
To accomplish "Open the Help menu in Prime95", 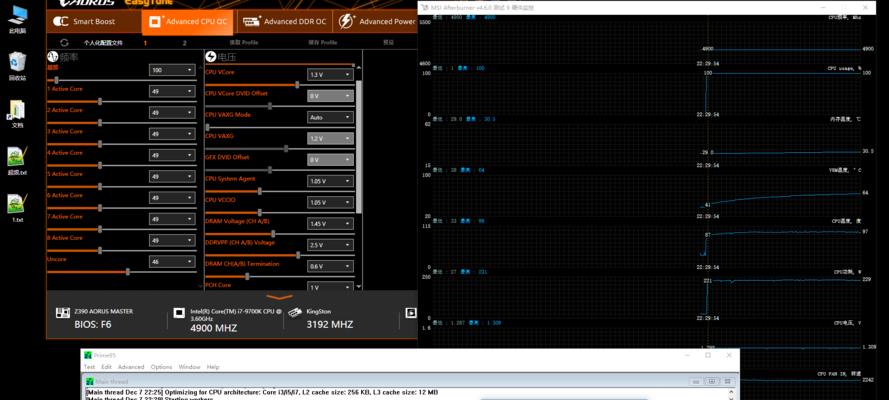I will coord(213,367).
